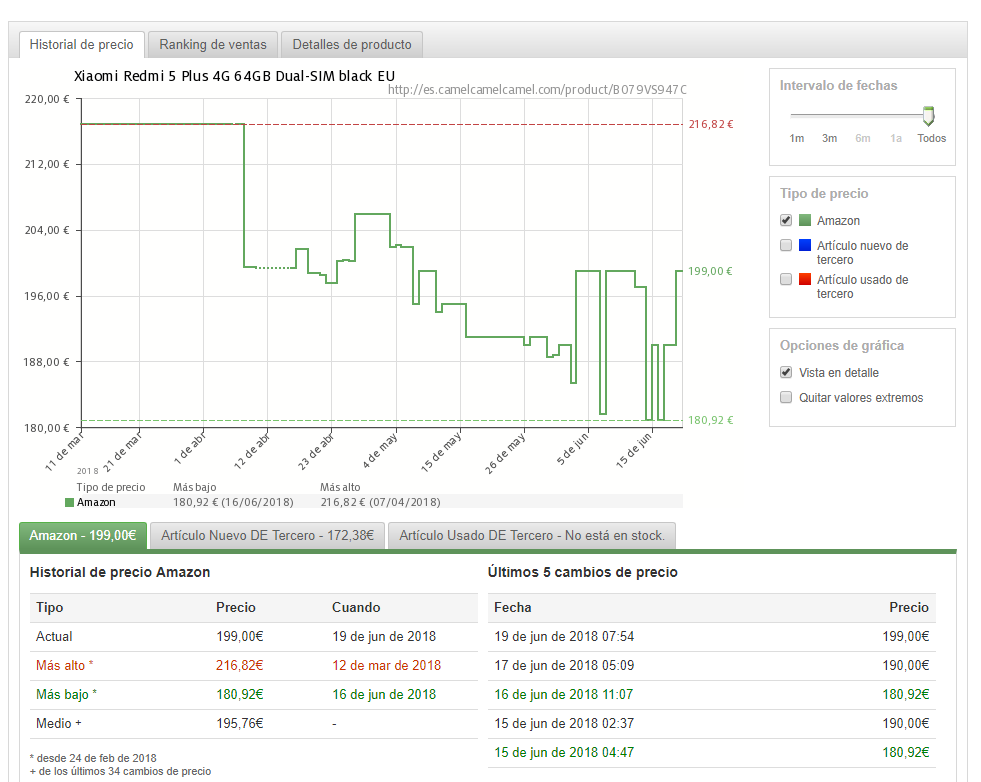Screen dimensions: 981x782
Task: Toggle Vista en detalle checkbox
Action: [x=786, y=372]
